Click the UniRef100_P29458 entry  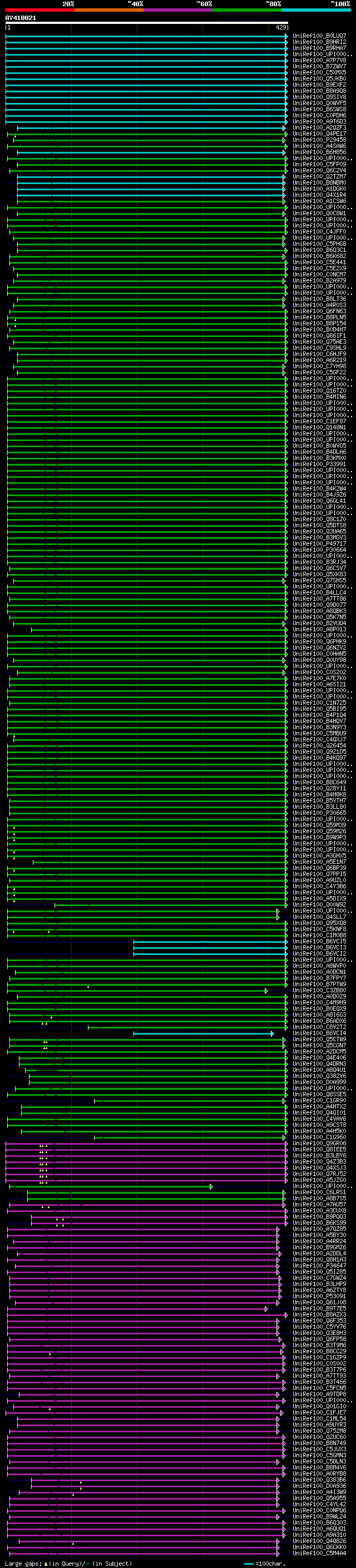click(319, 141)
